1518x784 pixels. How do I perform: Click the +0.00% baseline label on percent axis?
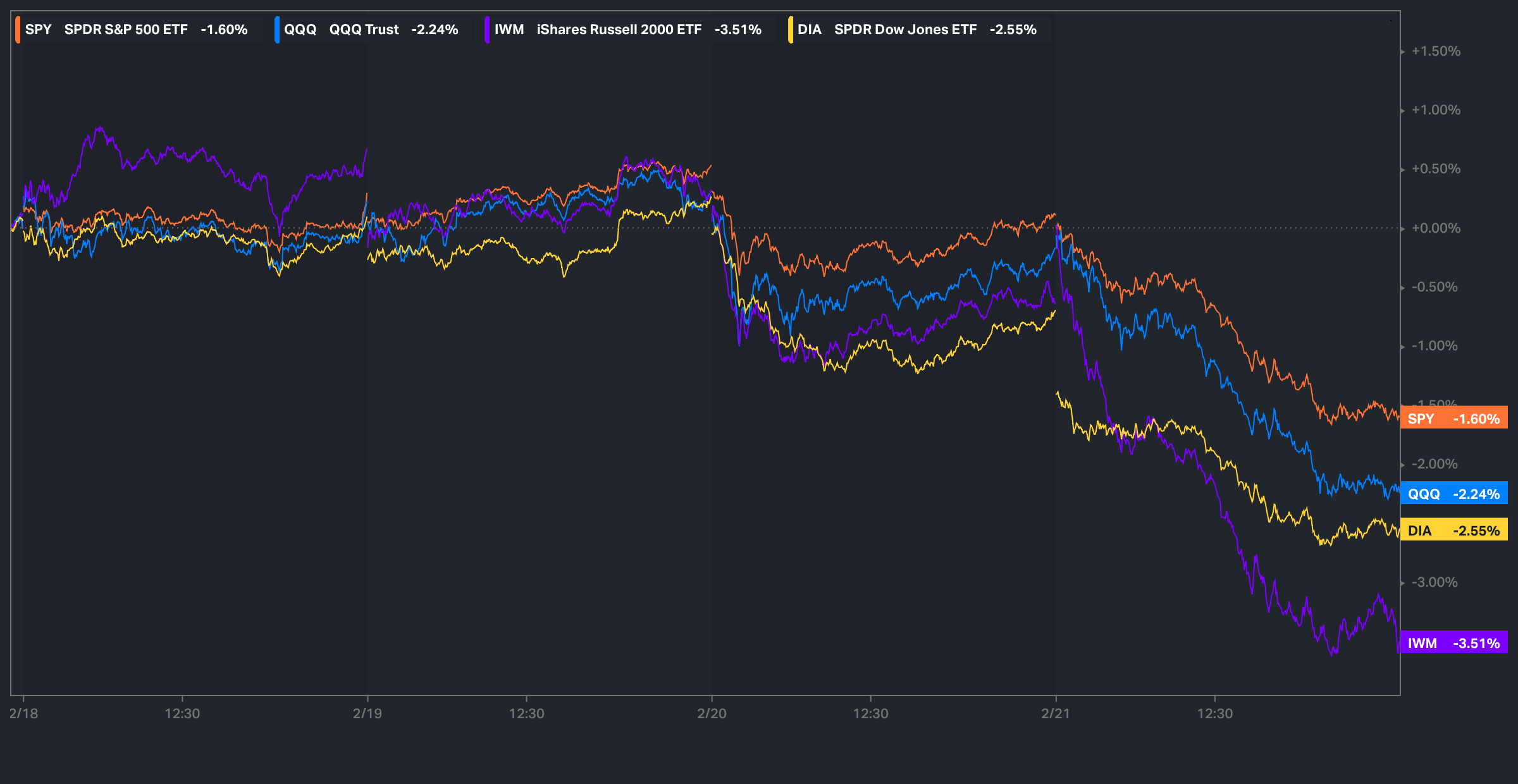[x=1436, y=228]
